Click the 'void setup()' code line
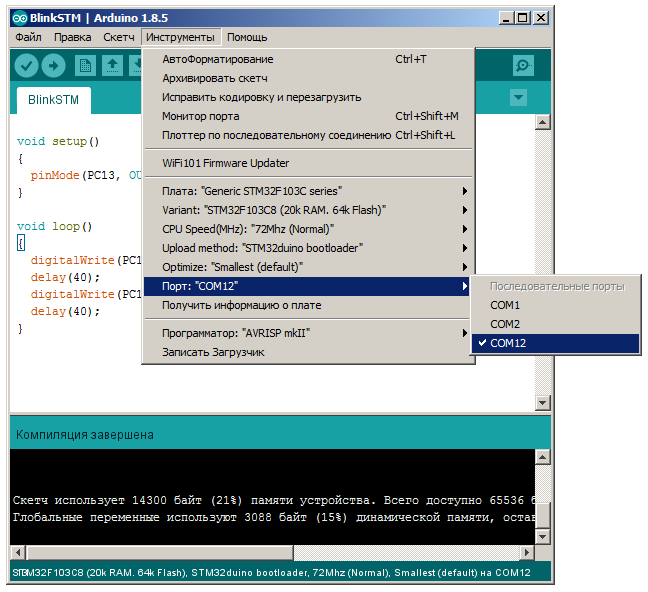The height and width of the screenshot is (592, 648). [x=58, y=141]
